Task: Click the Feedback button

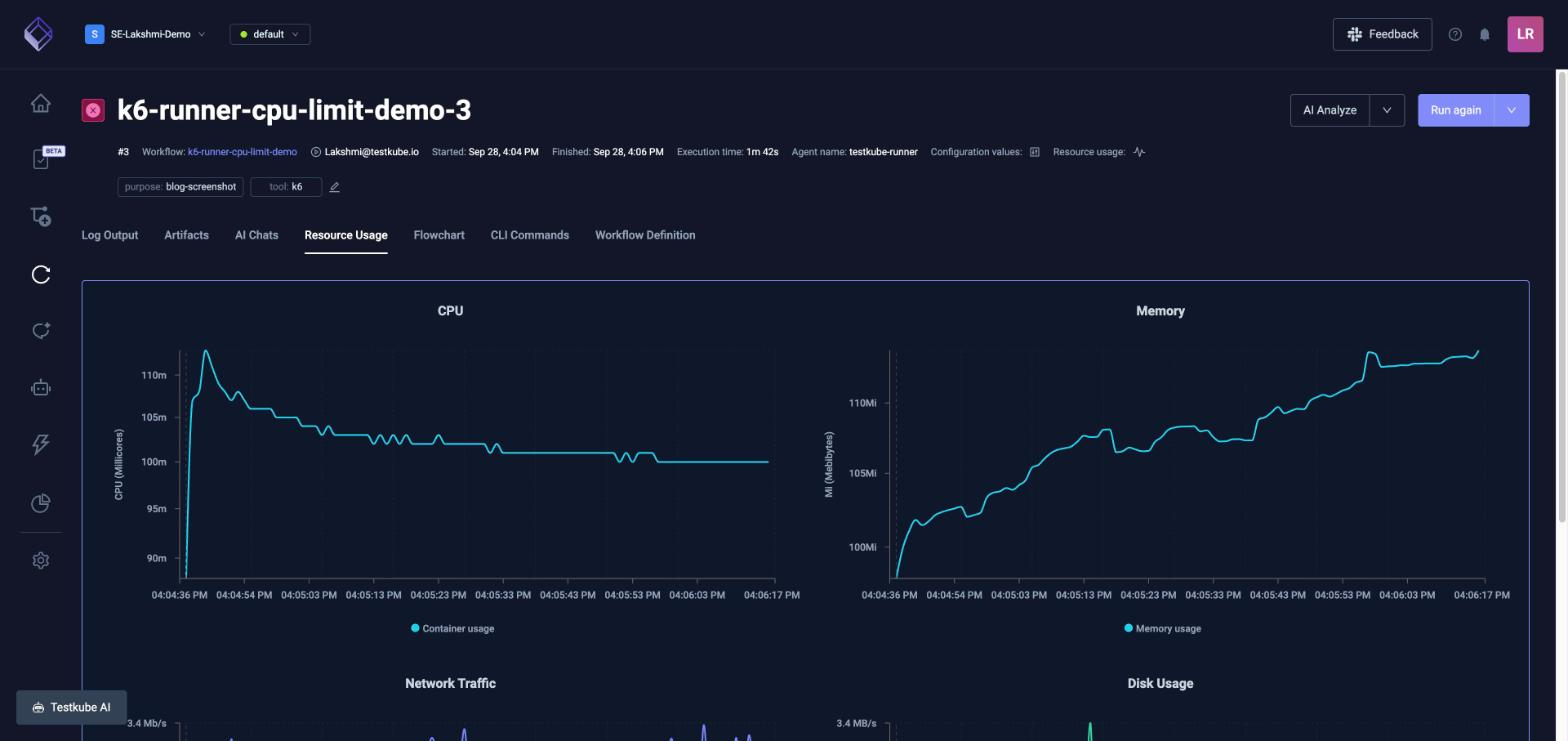Action: [1382, 34]
